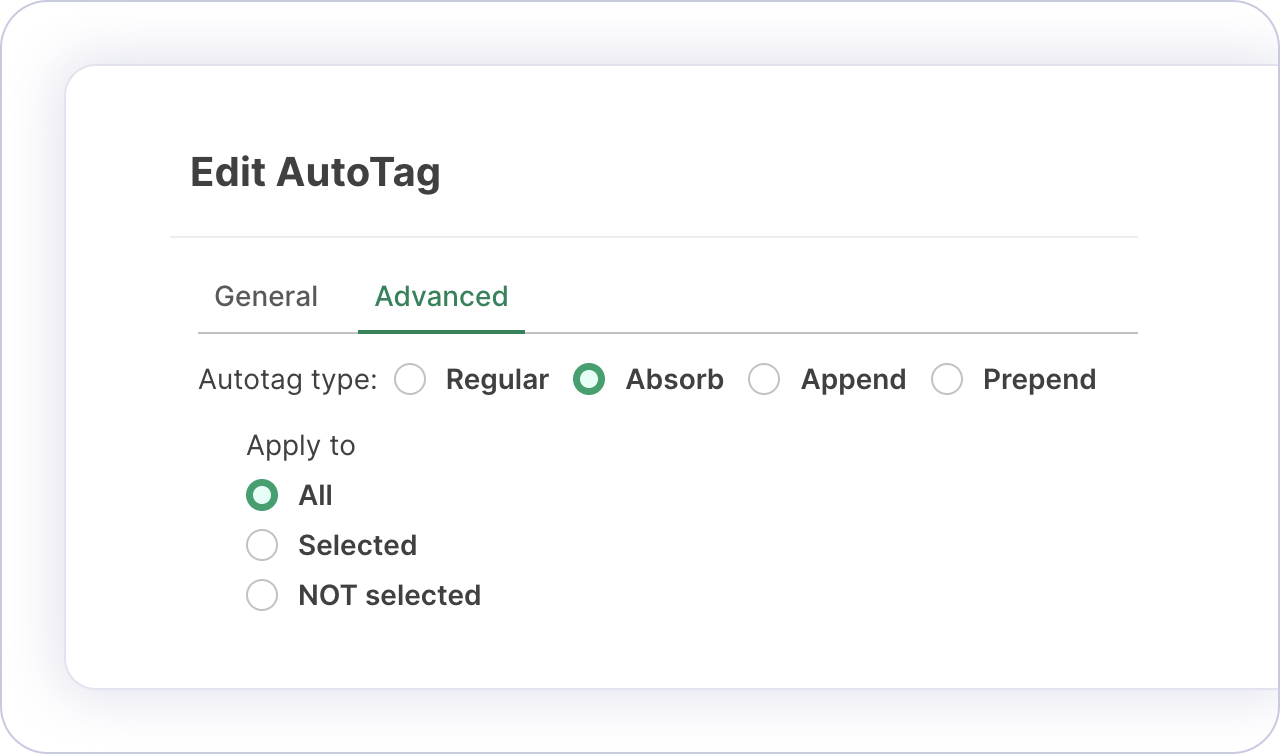The height and width of the screenshot is (754, 1280).
Task: Click the bold All label text
Action: [x=315, y=495]
